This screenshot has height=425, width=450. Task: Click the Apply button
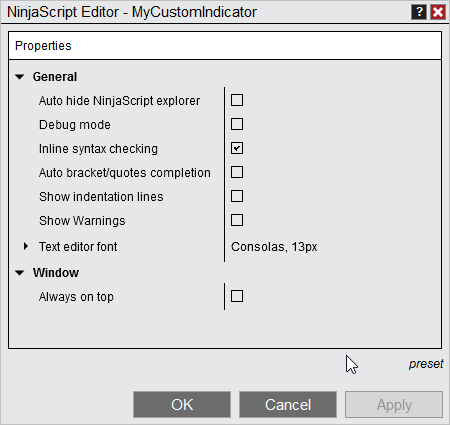pos(394,405)
